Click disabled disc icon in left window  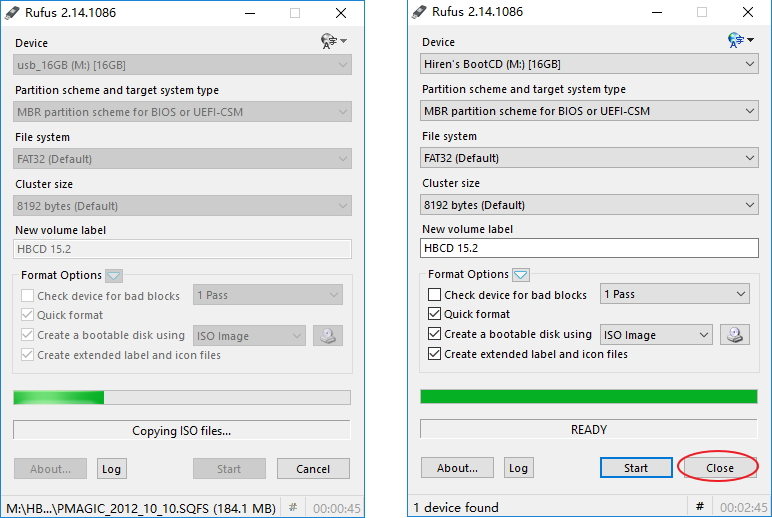[328, 336]
